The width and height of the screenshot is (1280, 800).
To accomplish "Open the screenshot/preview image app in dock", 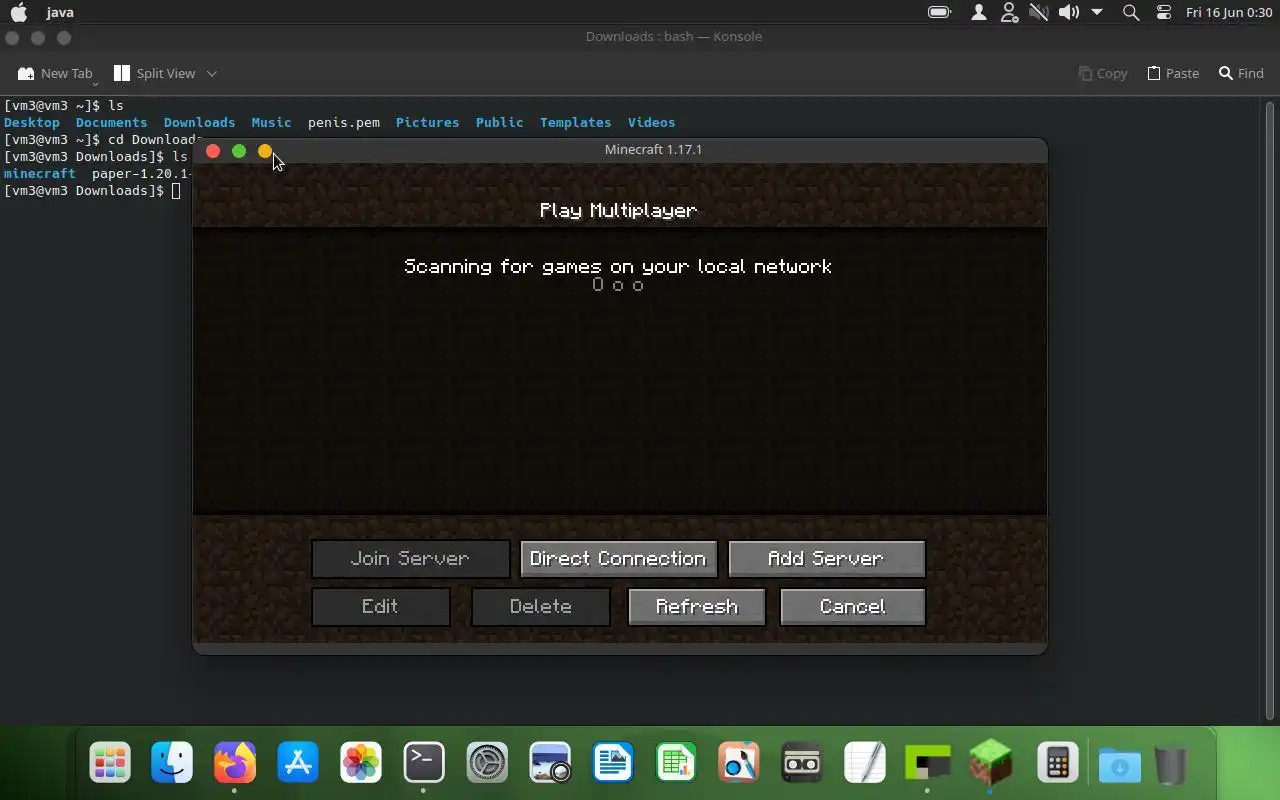I will (550, 763).
